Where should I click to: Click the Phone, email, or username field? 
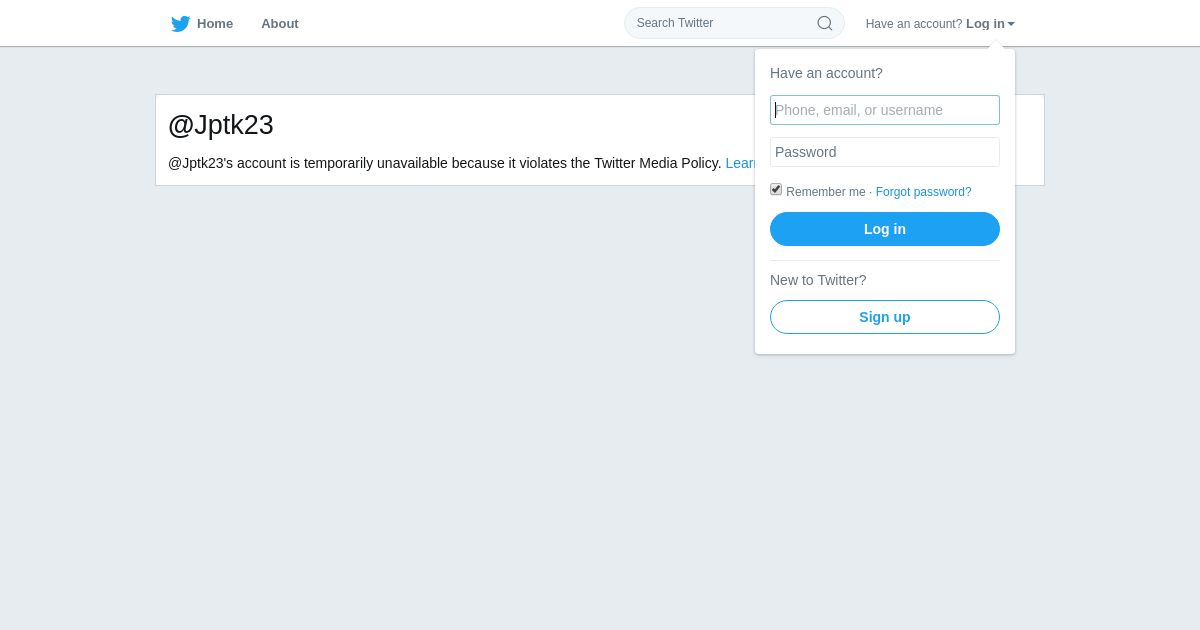(885, 110)
